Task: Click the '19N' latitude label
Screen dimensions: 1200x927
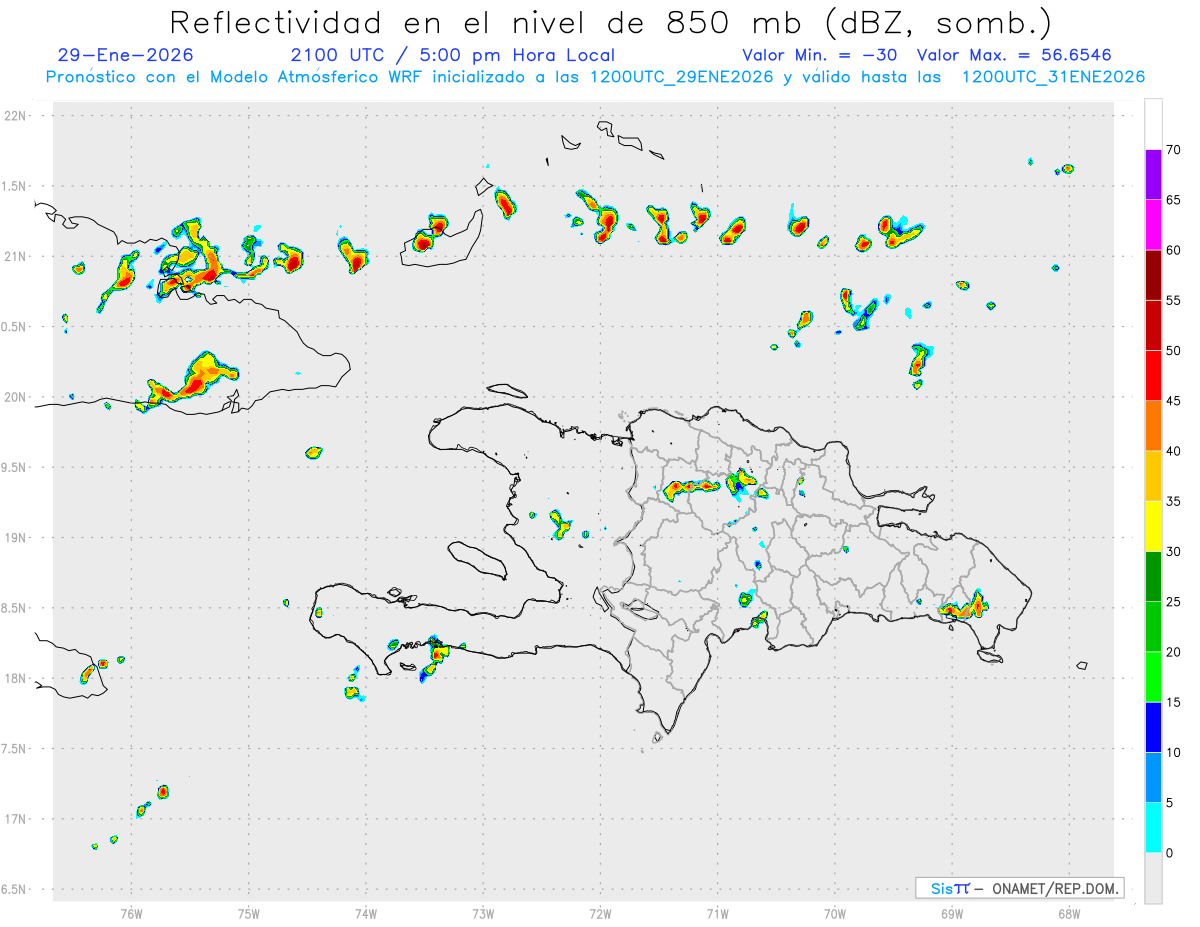Action: tap(17, 537)
